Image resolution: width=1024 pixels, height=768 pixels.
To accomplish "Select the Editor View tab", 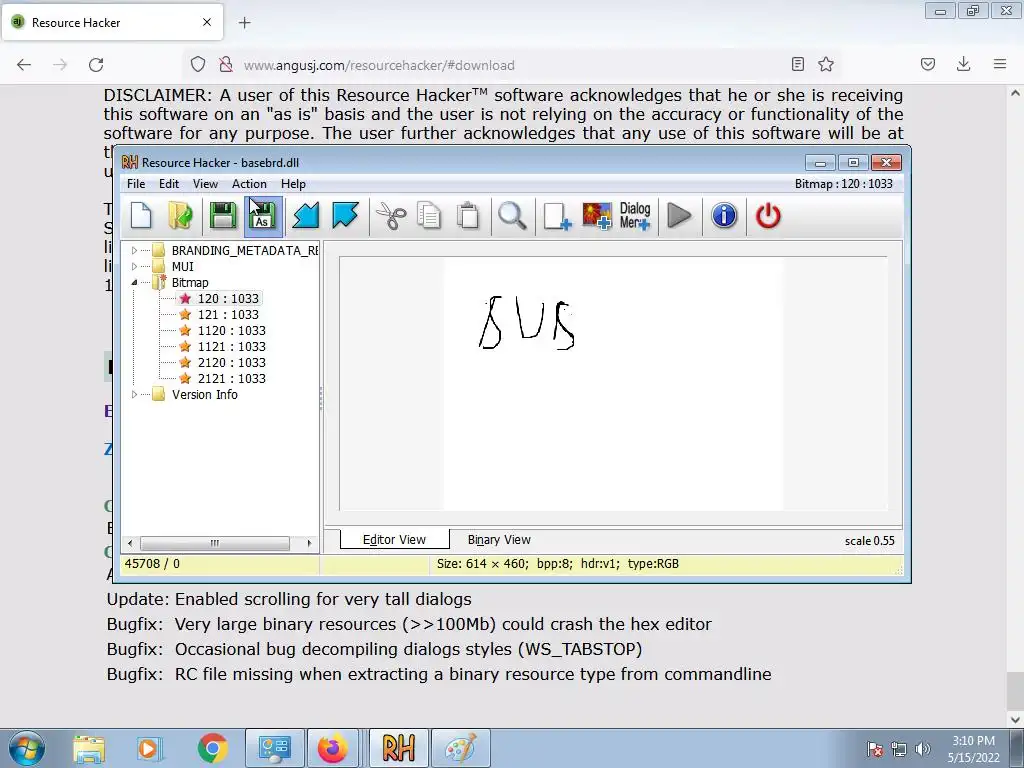I will 394,540.
